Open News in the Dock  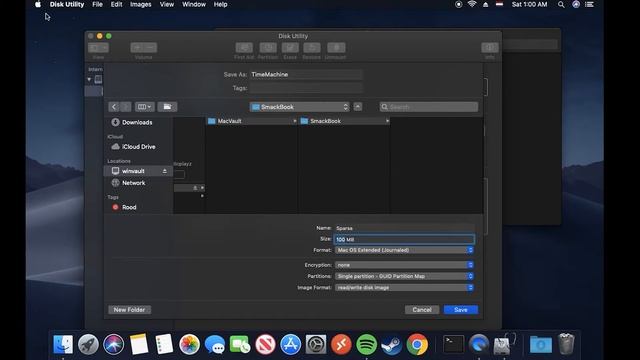tap(265, 344)
